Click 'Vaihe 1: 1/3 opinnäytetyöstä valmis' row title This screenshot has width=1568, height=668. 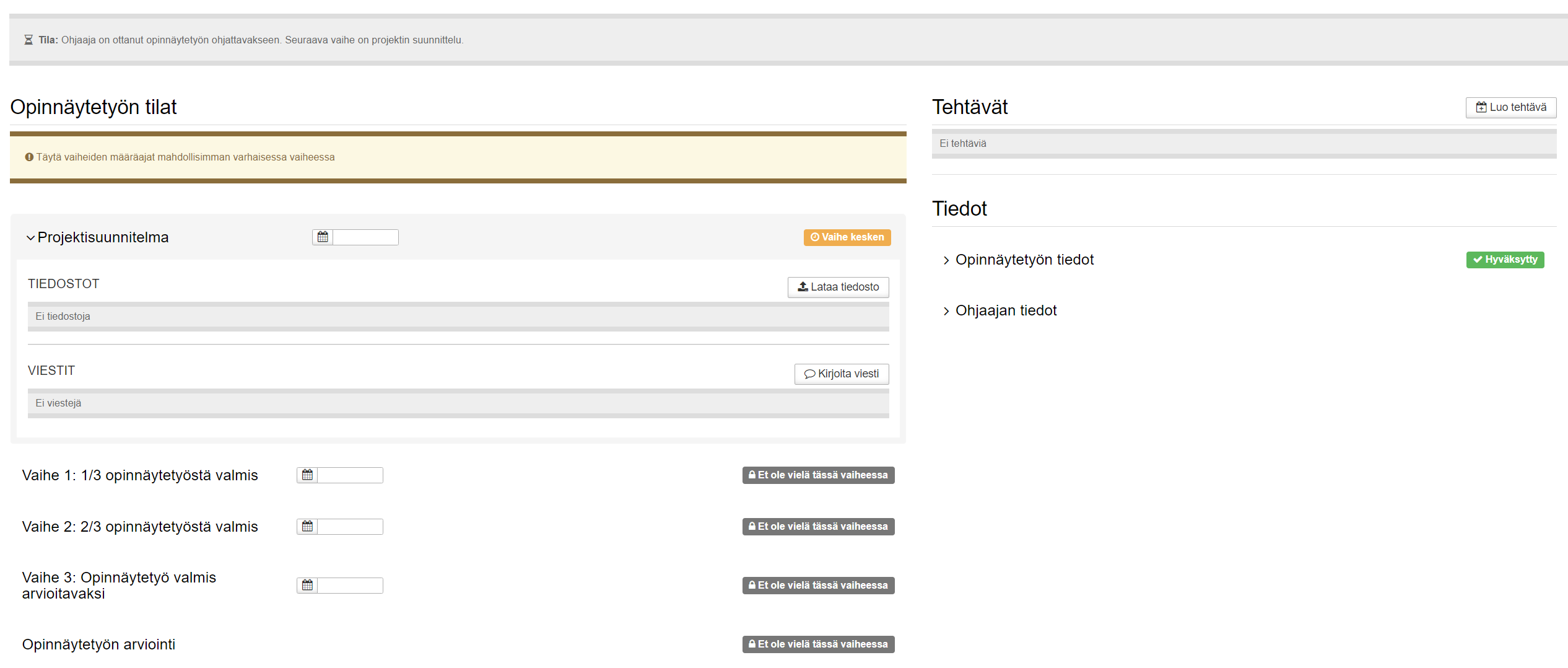click(140, 475)
